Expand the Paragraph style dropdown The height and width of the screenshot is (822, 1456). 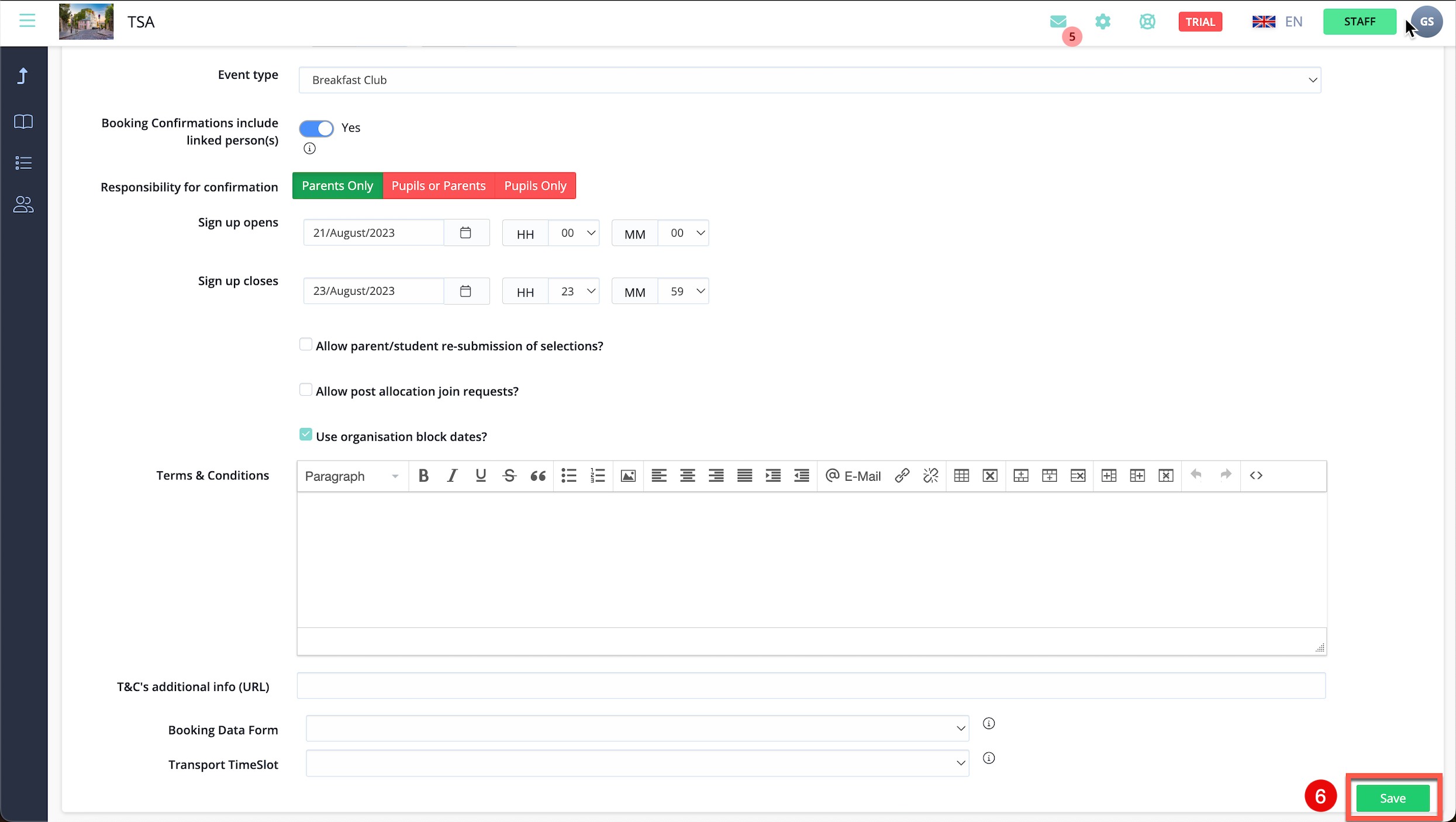(x=351, y=476)
